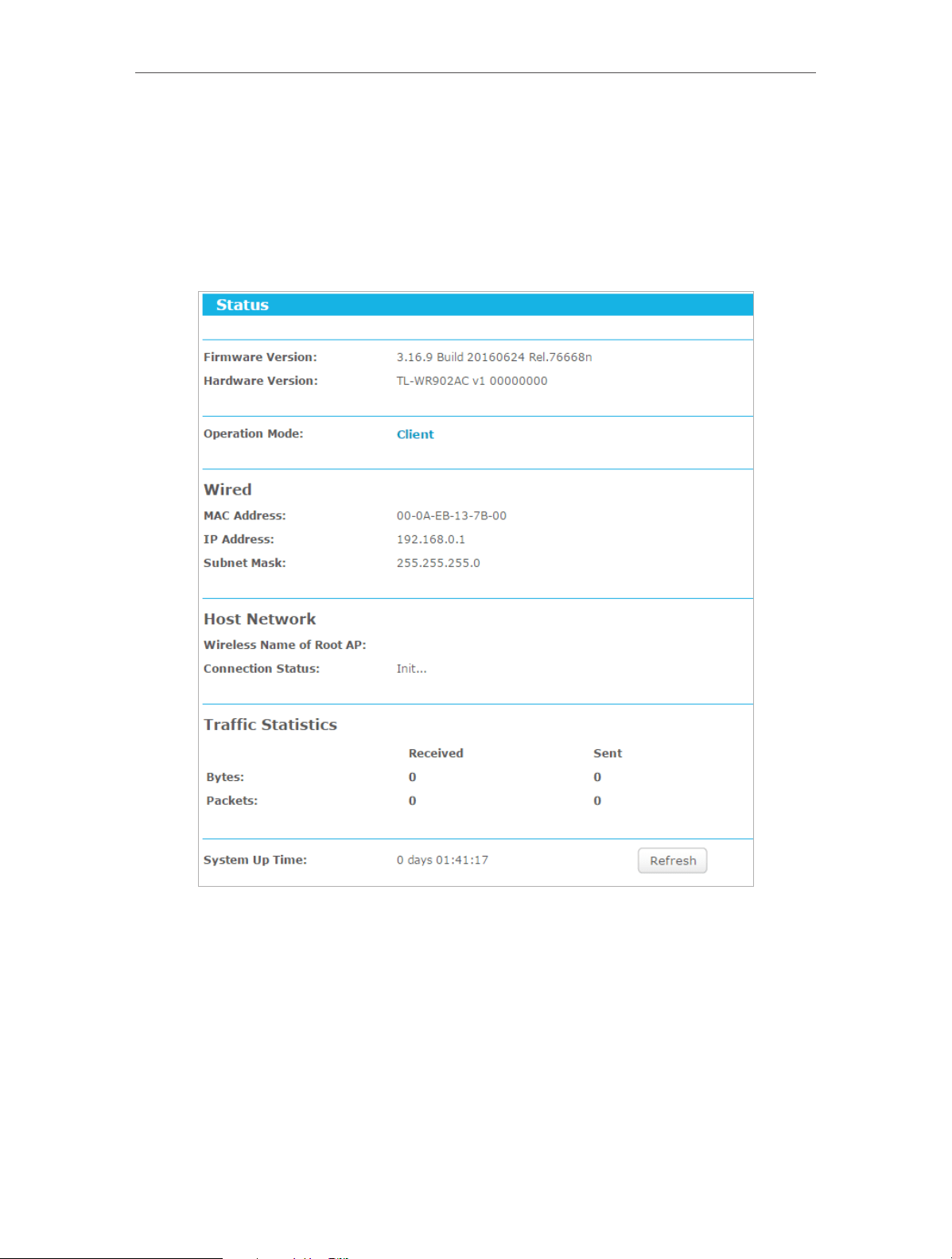
Task: Click the Bytes row label
Action: 225,777
